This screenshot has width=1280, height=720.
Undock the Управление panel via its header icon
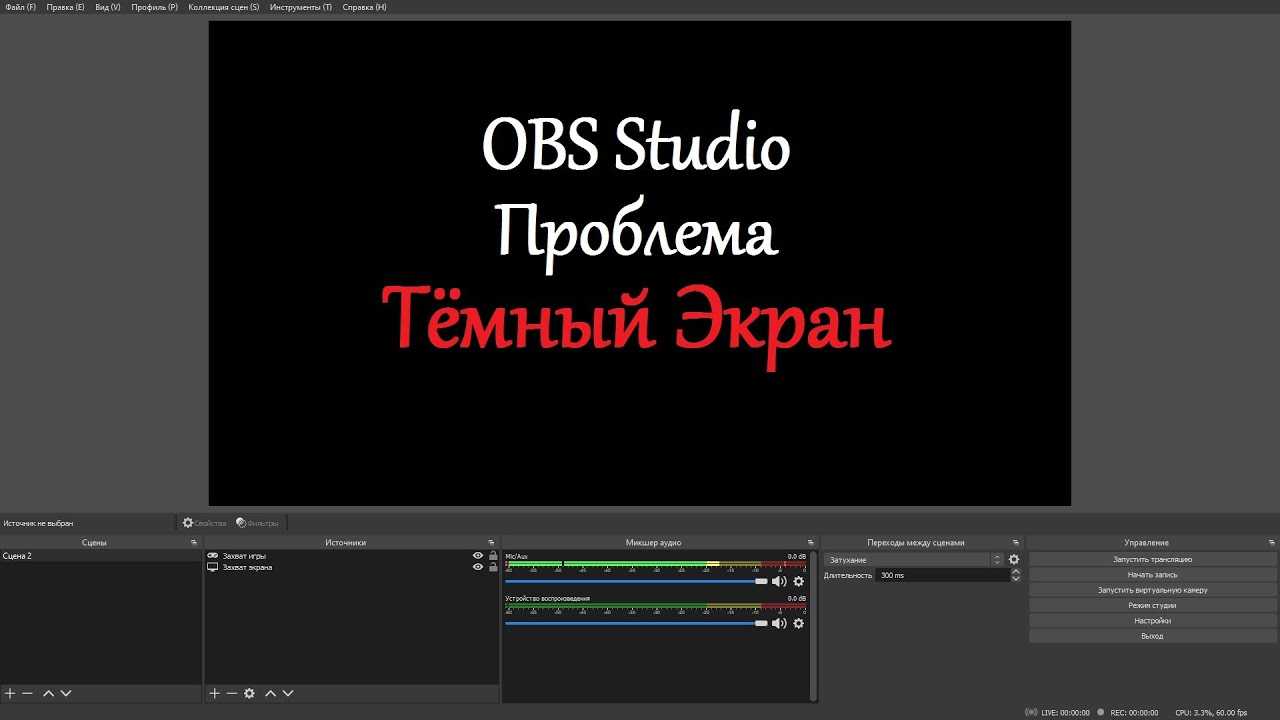[1272, 543]
